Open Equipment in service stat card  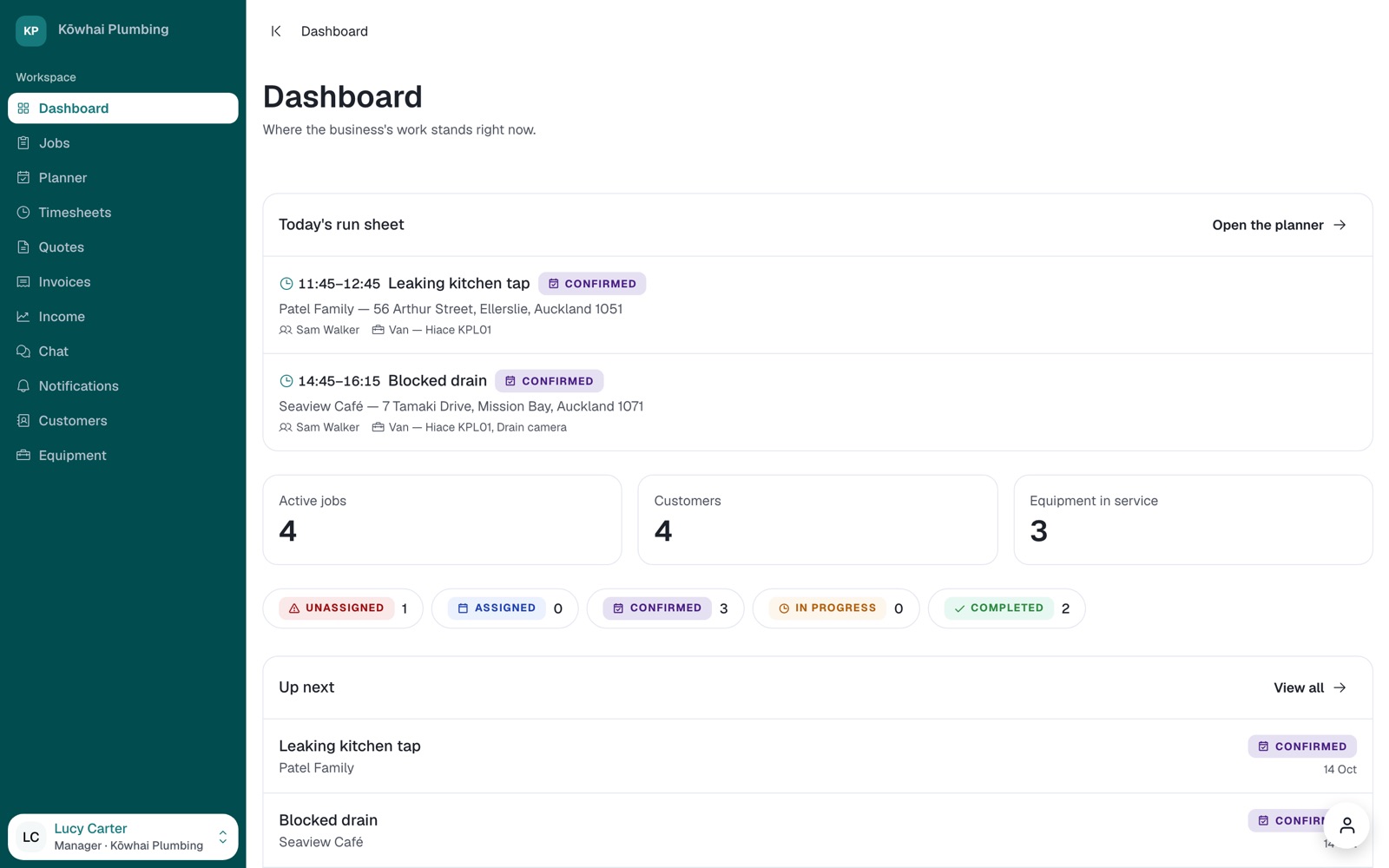point(1193,520)
